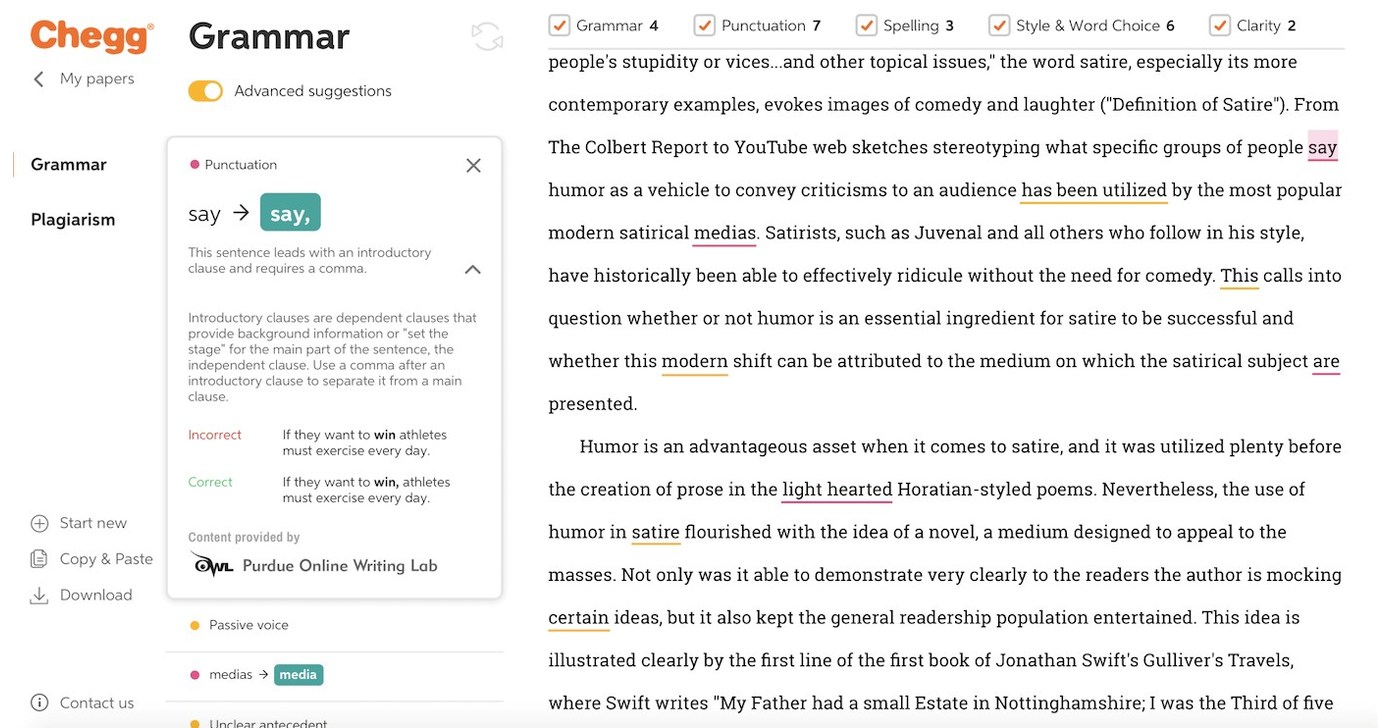Click the original word 'say' in card

click(204, 213)
